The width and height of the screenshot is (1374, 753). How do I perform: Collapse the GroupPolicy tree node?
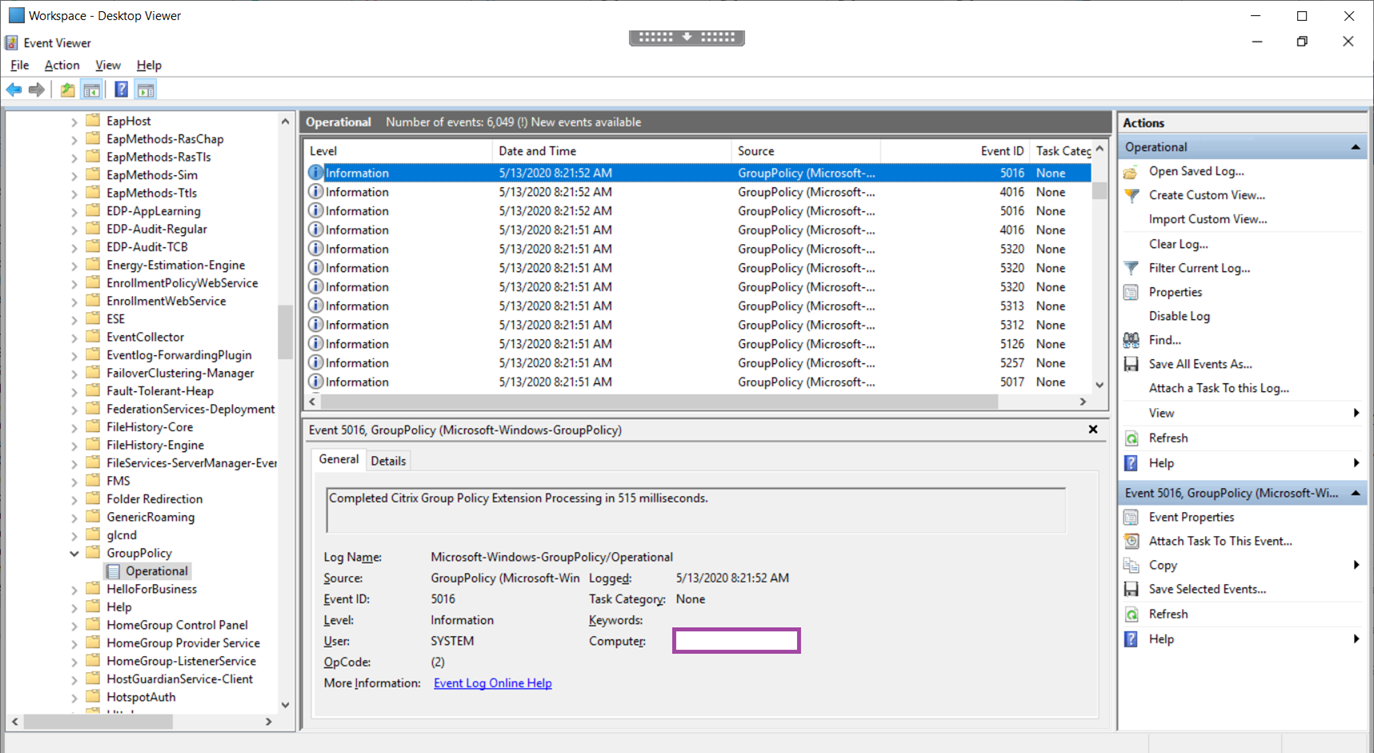tap(74, 553)
